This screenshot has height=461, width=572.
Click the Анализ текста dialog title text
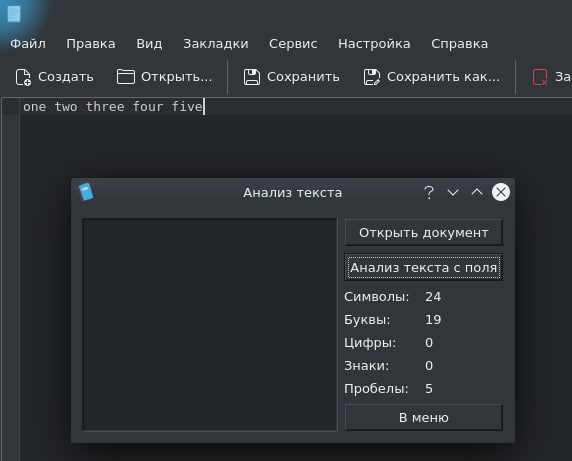(x=293, y=193)
